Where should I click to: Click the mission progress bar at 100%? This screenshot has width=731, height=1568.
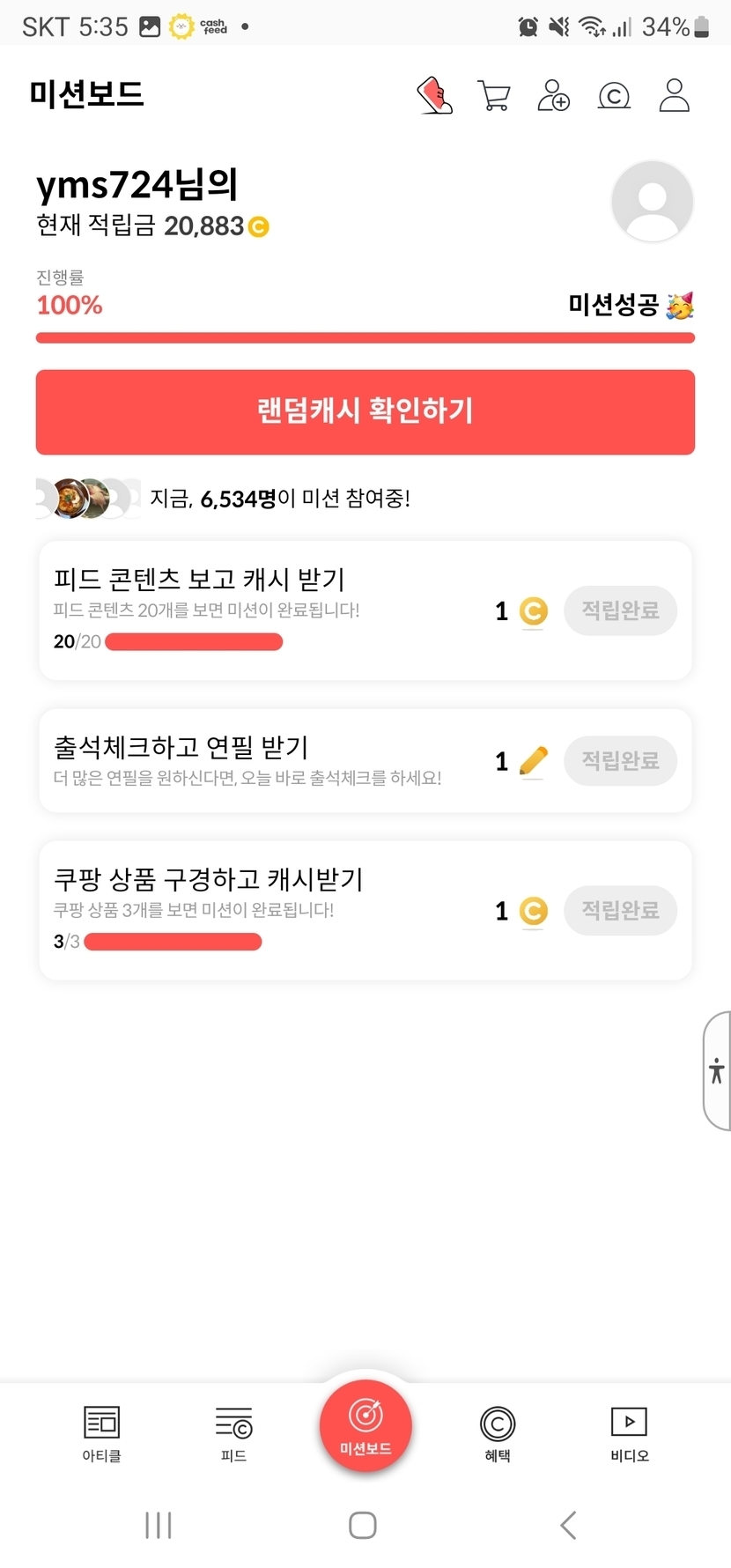coord(365,338)
